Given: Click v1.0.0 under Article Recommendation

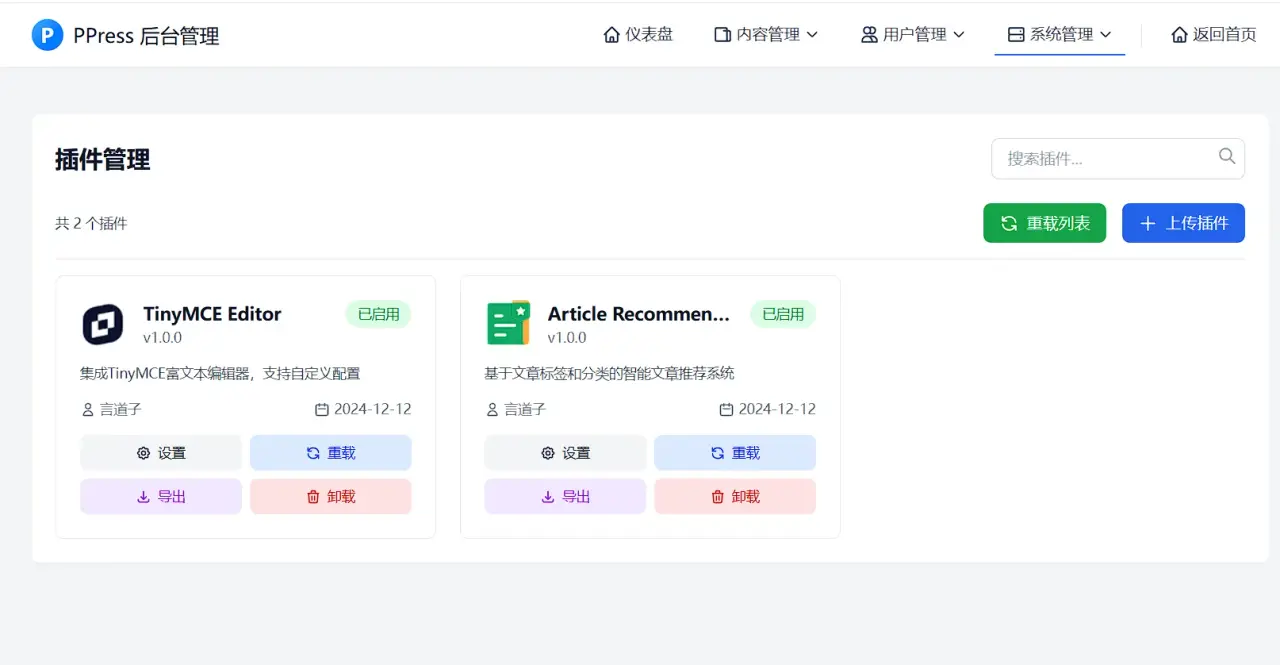Looking at the screenshot, I should click(567, 338).
